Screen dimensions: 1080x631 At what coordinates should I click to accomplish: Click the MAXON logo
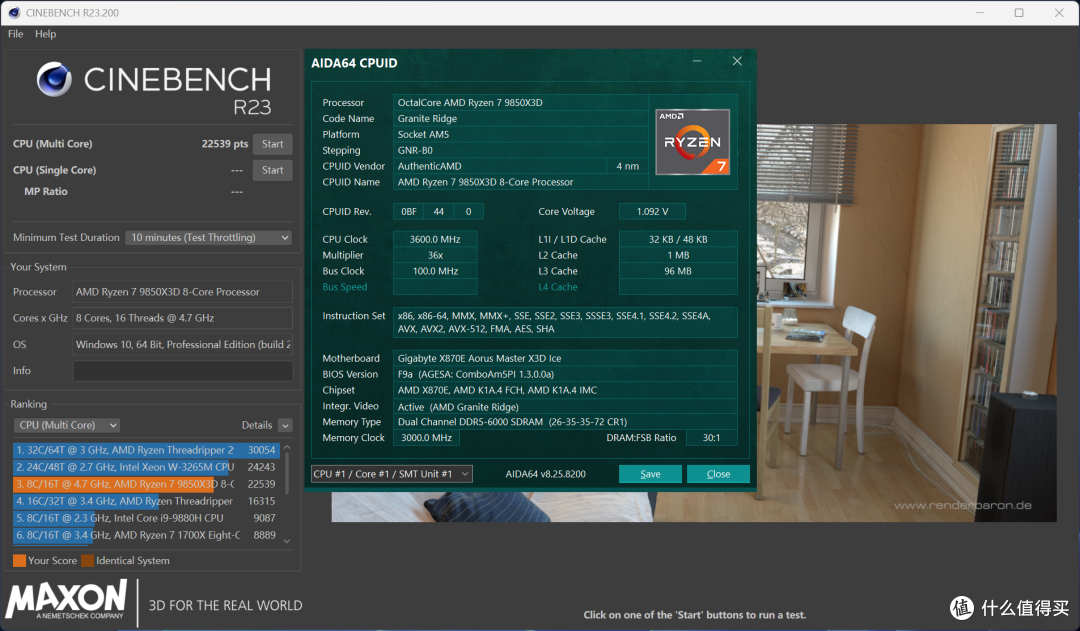66,599
